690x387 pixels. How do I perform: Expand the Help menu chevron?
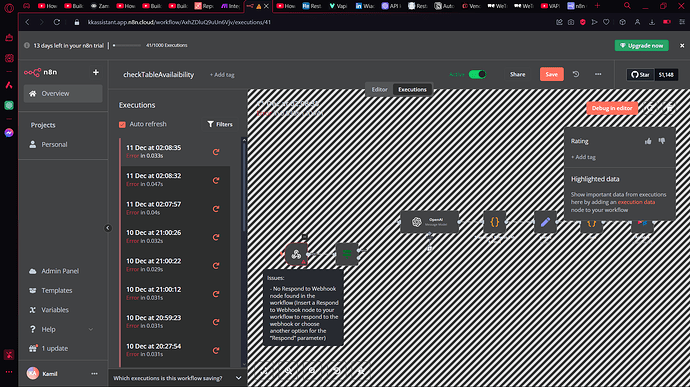(x=91, y=329)
